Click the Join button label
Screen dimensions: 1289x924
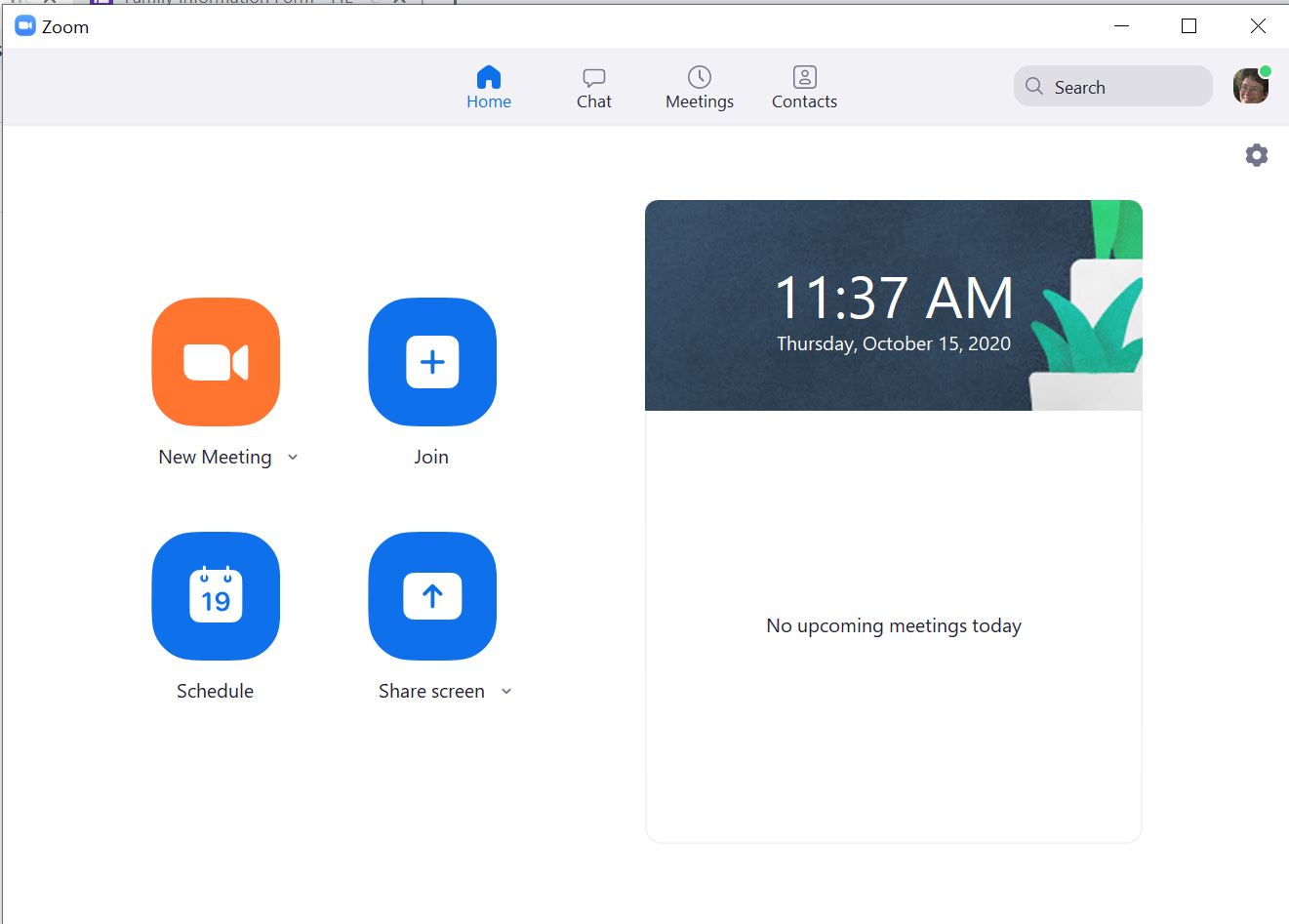click(431, 456)
